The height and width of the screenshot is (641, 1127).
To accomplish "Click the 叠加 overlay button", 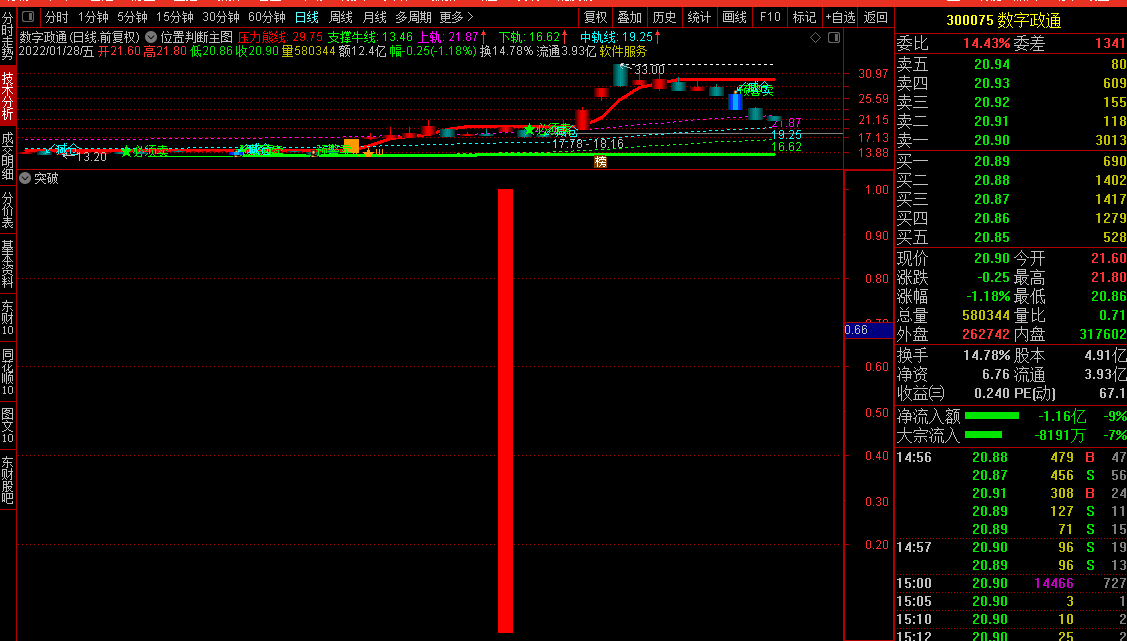I will 630,17.
